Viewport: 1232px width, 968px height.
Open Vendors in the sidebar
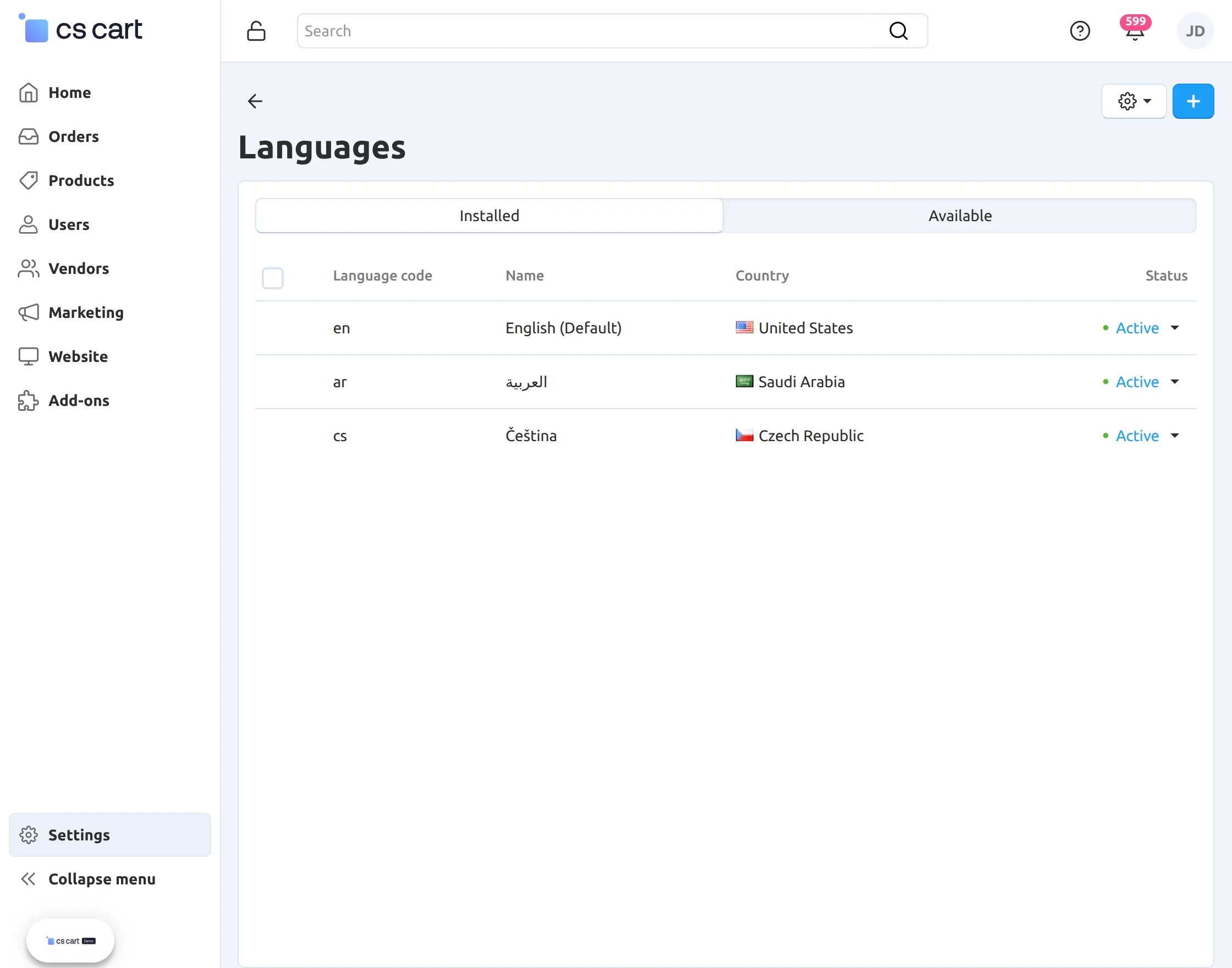(x=110, y=268)
